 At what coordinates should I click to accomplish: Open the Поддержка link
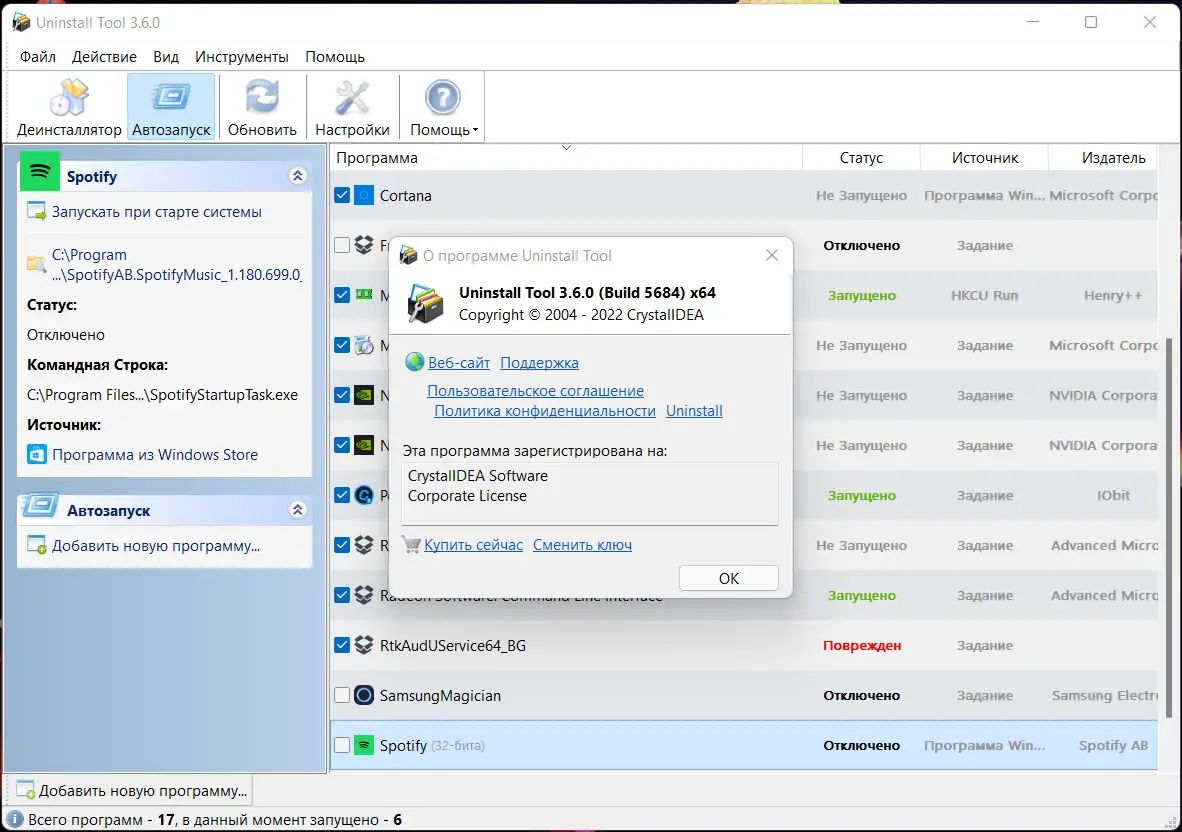pos(540,362)
